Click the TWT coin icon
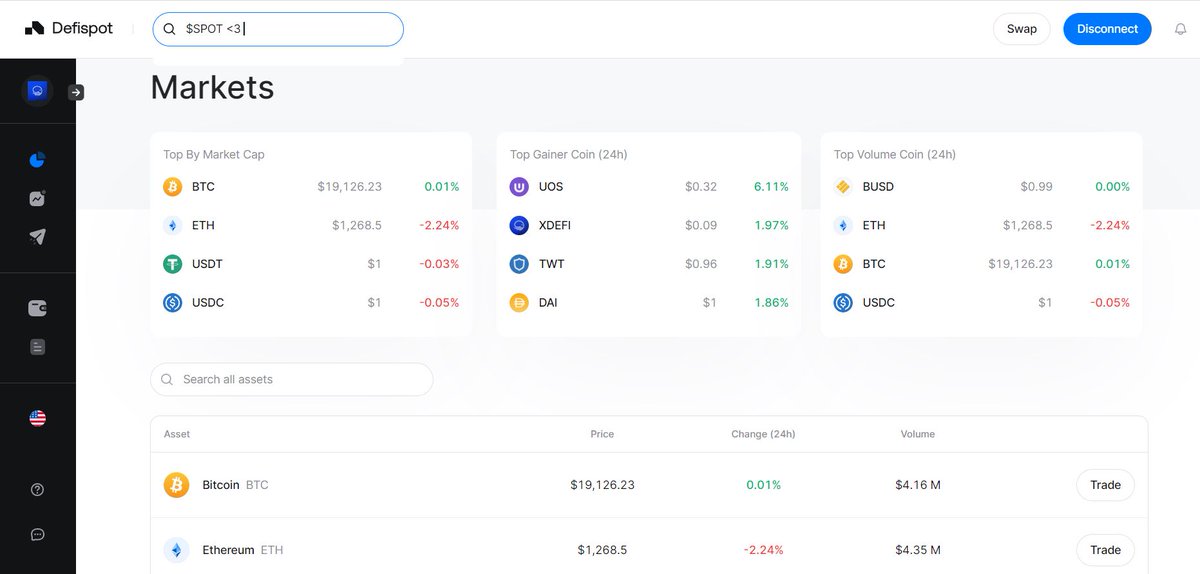This screenshot has width=1200, height=574. (519, 264)
